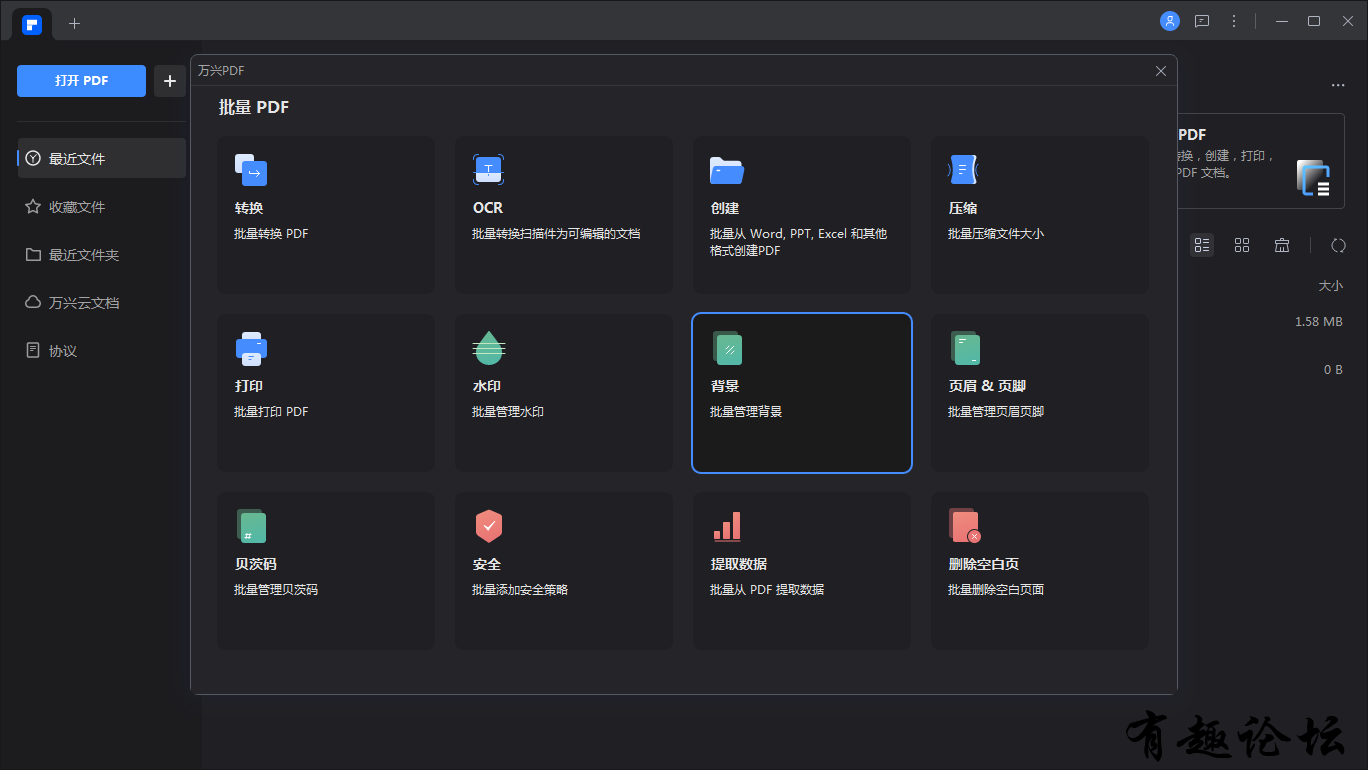The image size is (1368, 770).
Task: Click the refresh icon
Action: pos(1338,245)
